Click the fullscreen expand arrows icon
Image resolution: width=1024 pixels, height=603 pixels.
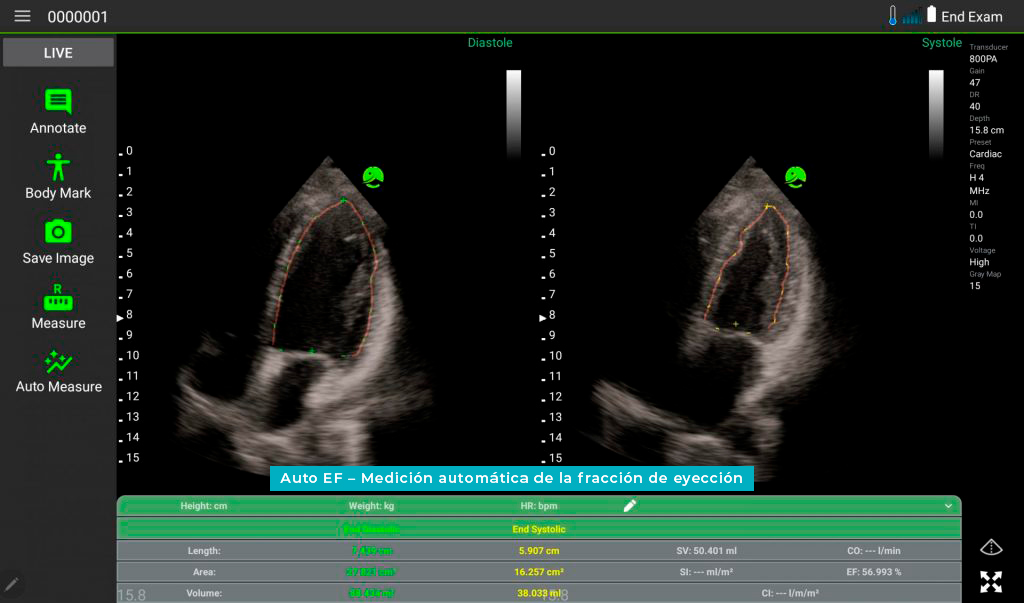point(990,581)
